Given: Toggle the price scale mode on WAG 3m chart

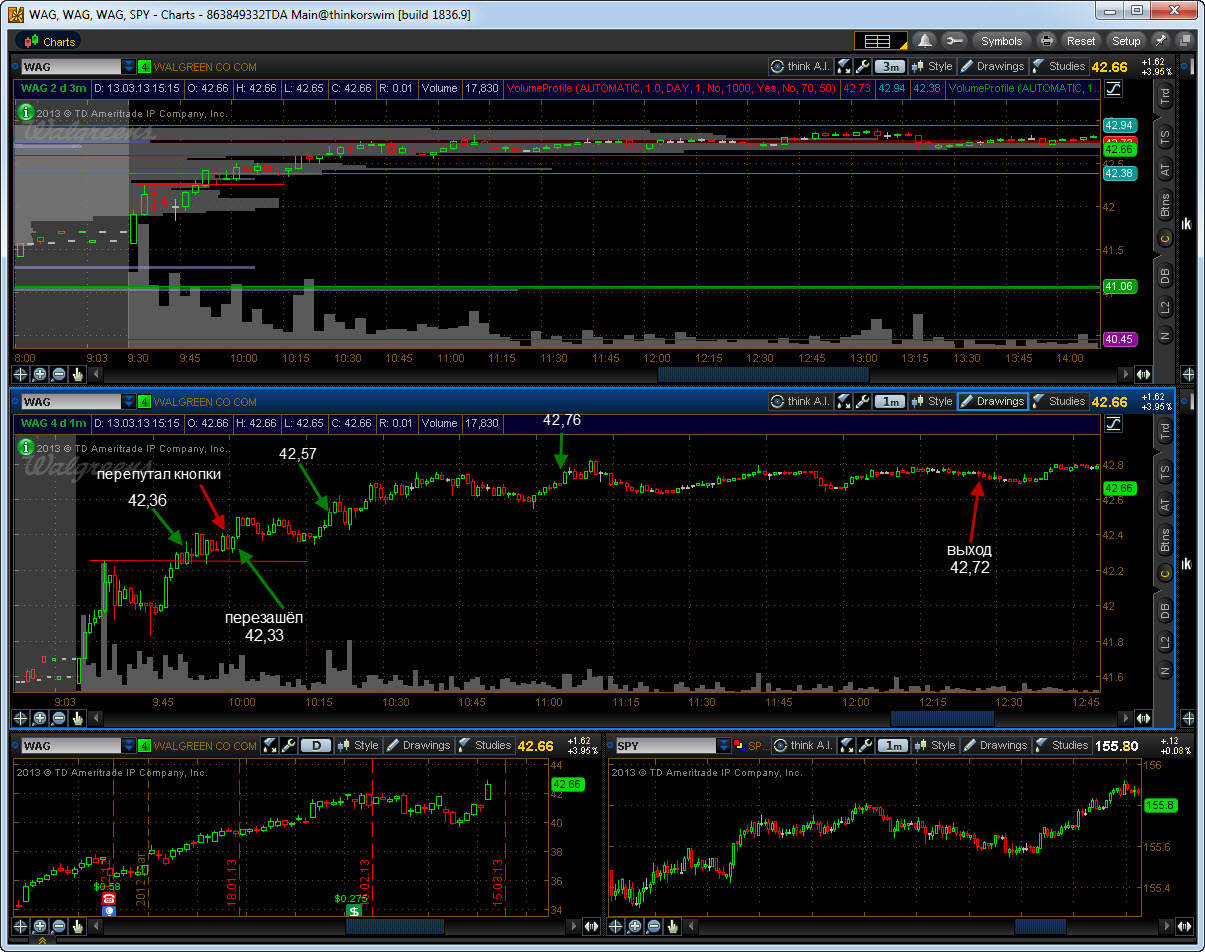Looking at the screenshot, I should click(1114, 88).
